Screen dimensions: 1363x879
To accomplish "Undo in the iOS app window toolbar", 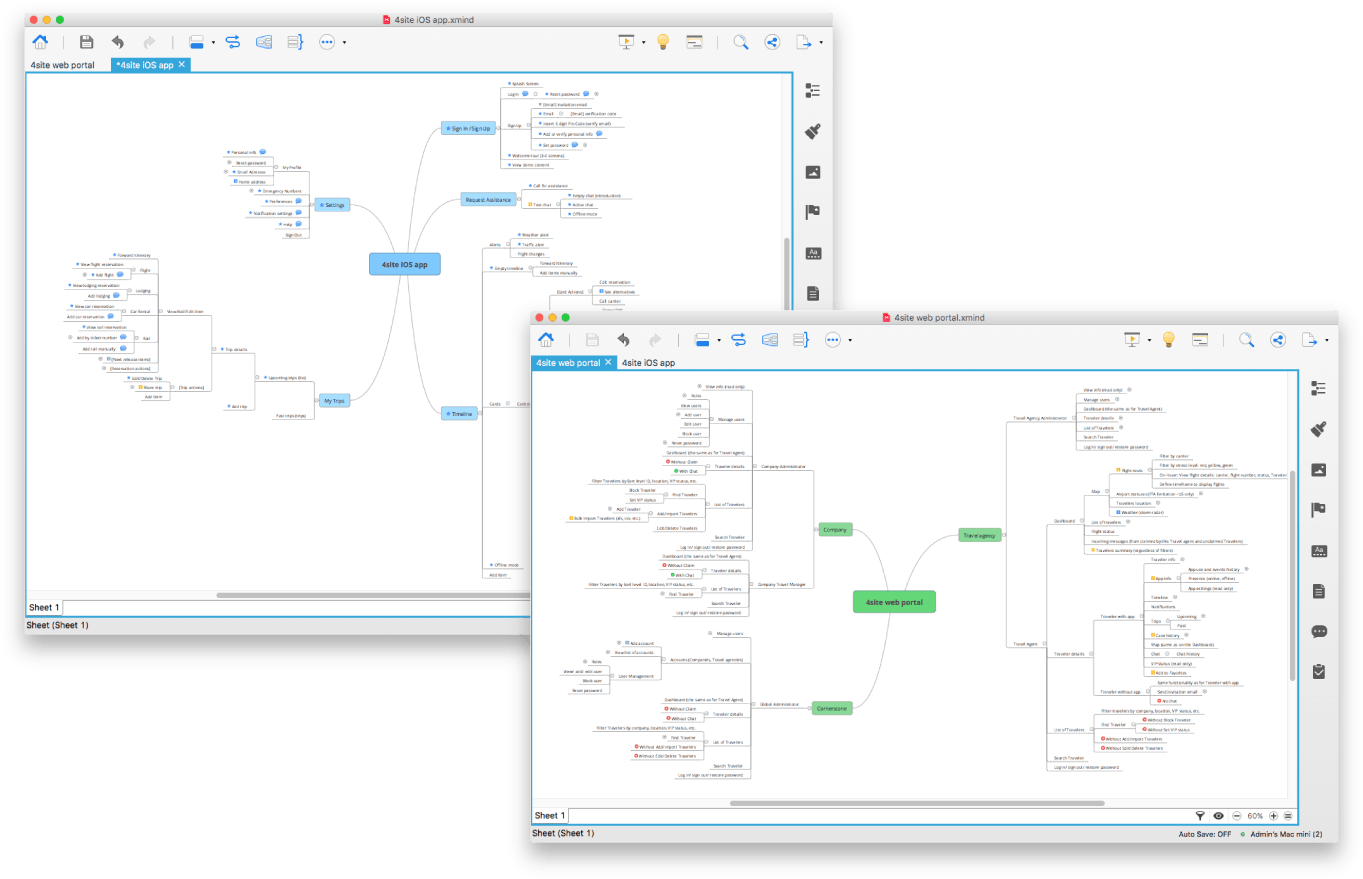I will (x=118, y=42).
